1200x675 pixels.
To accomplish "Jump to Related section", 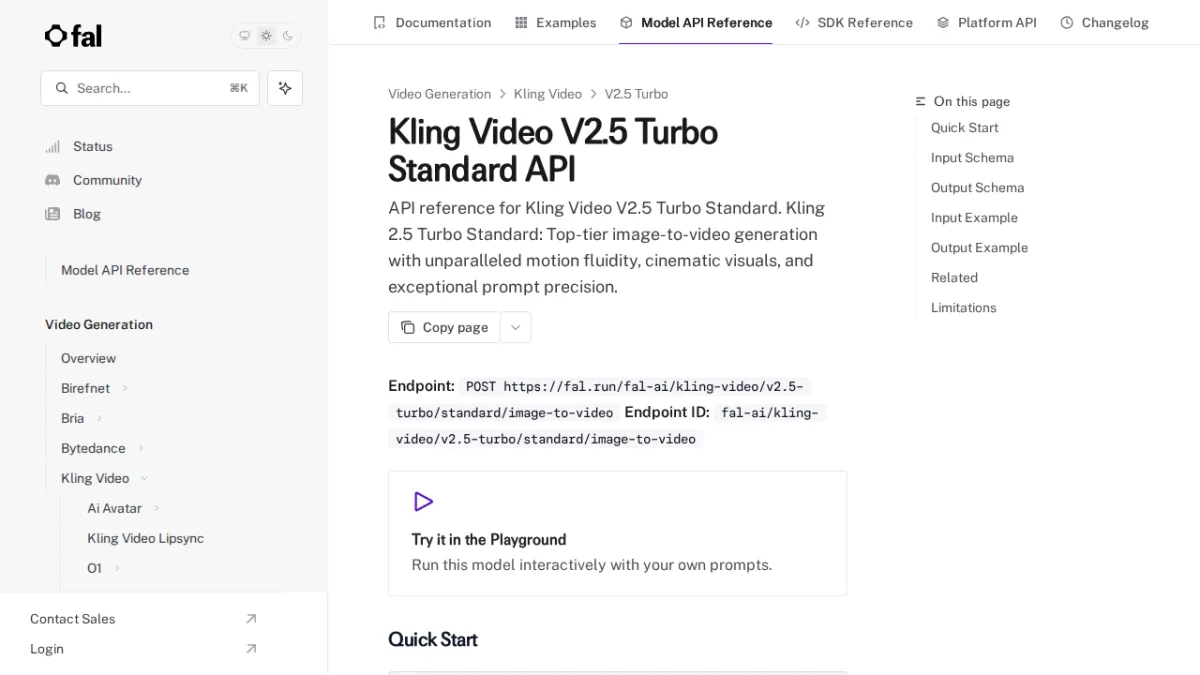I will coord(954,278).
